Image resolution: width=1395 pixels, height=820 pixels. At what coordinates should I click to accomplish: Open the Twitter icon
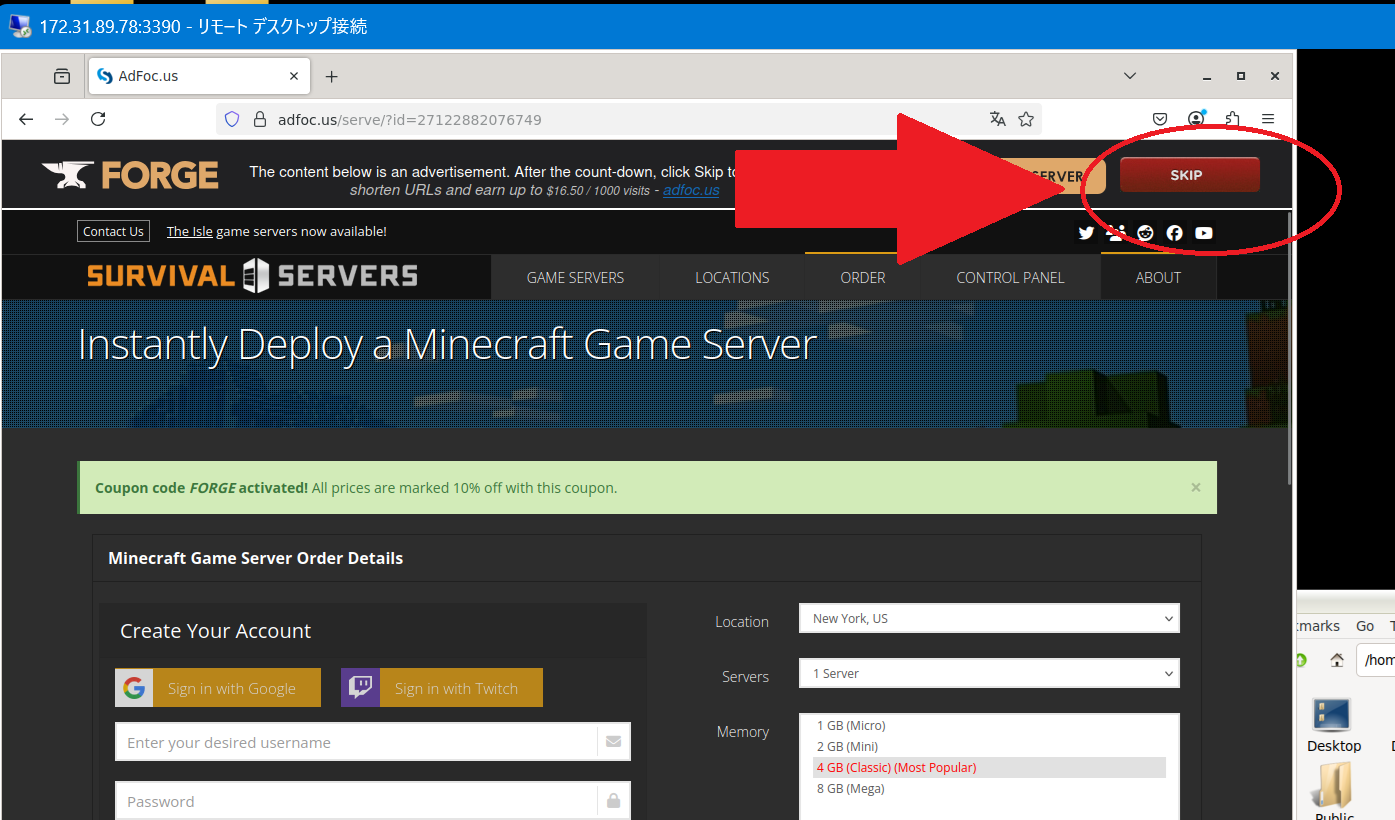coord(1086,233)
